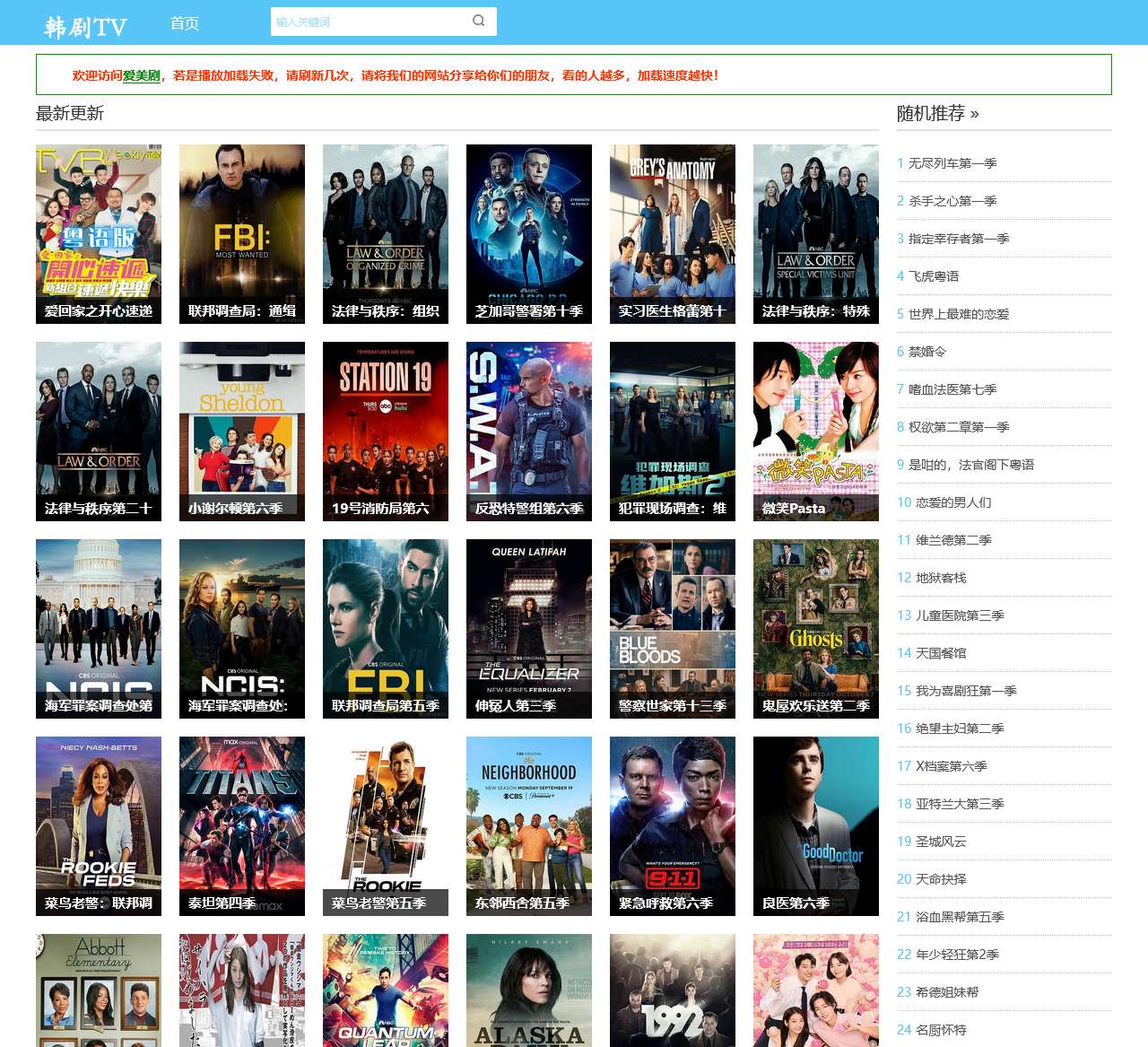Image resolution: width=1148 pixels, height=1047 pixels.
Task: Open The Equalizer 伸冤人第三季 poster
Action: (x=529, y=629)
